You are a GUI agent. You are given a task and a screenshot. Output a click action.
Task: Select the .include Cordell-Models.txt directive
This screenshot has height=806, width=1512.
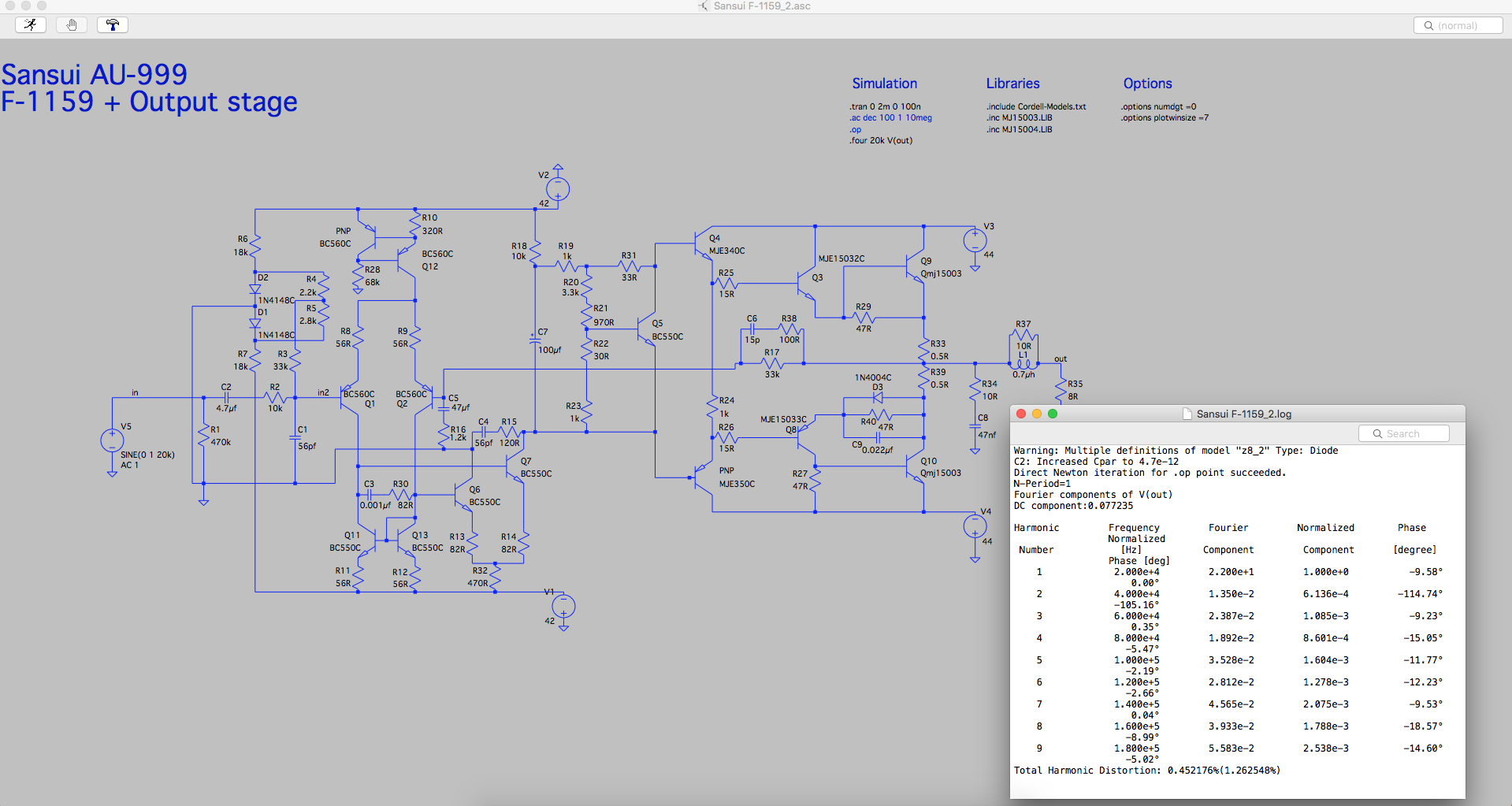(x=1036, y=106)
